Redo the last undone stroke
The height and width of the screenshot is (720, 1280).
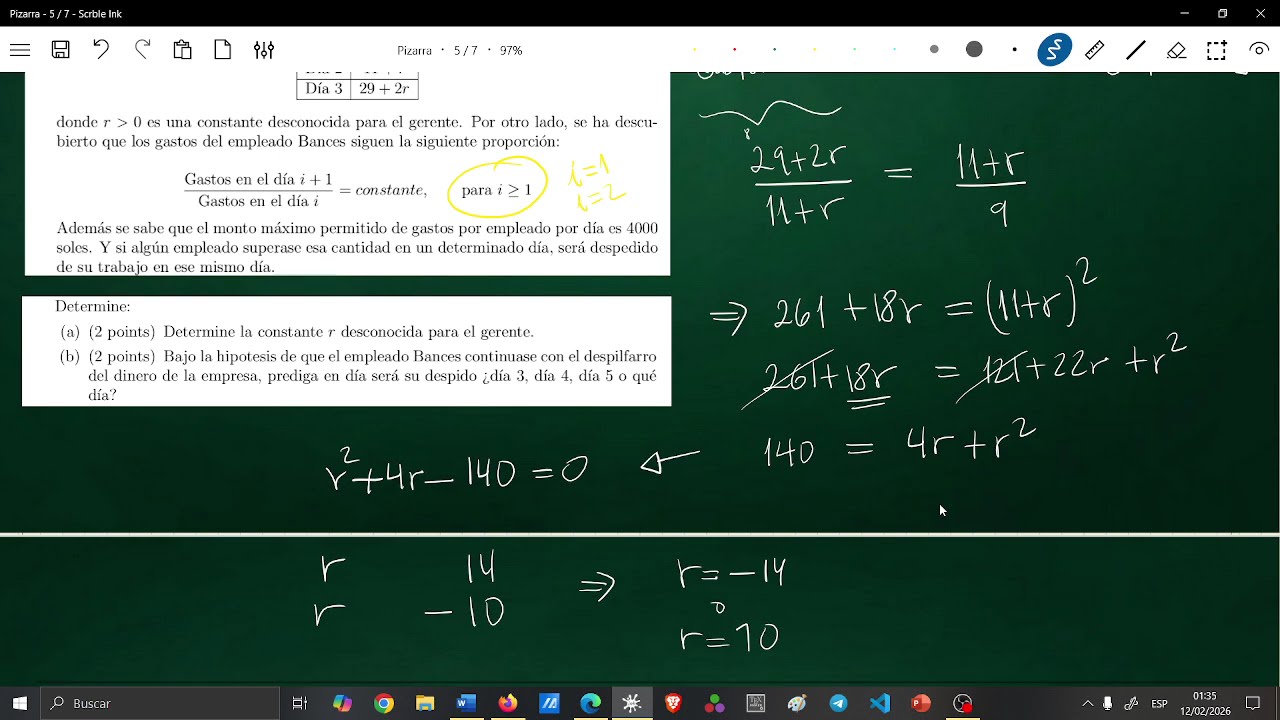click(142, 50)
